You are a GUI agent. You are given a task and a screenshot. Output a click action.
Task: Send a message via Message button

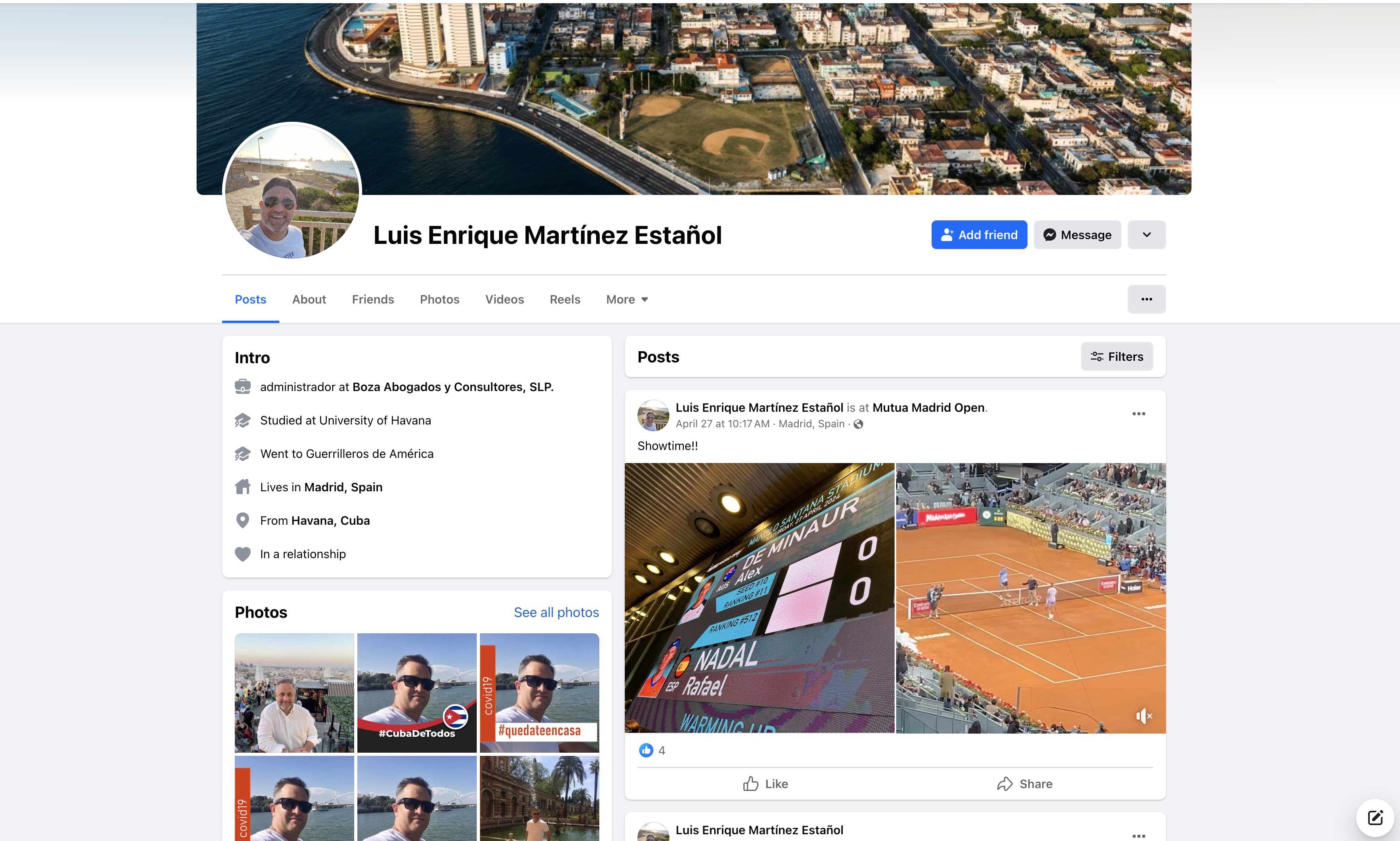(x=1077, y=235)
